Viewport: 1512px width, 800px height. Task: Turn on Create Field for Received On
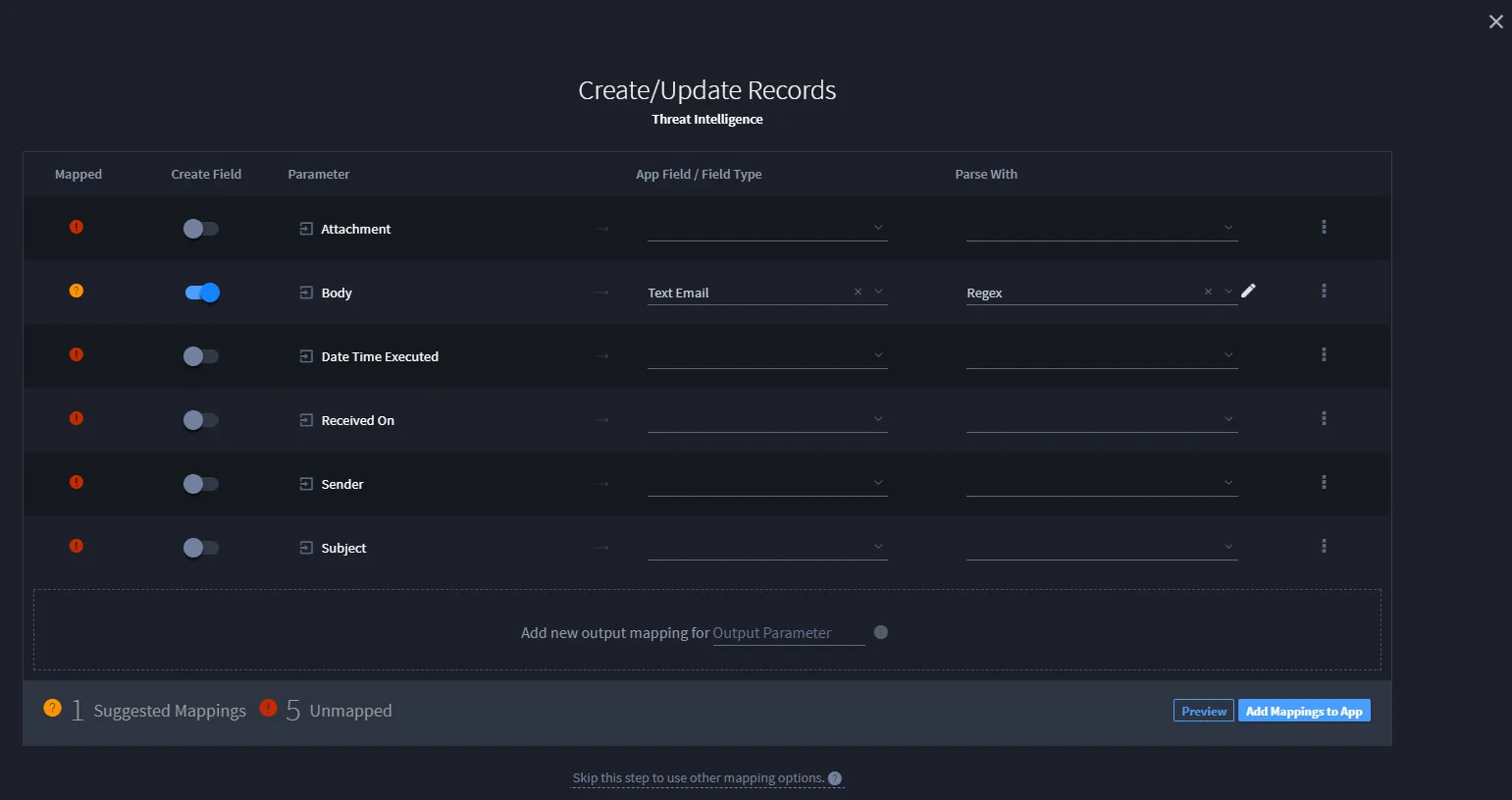[201, 420]
